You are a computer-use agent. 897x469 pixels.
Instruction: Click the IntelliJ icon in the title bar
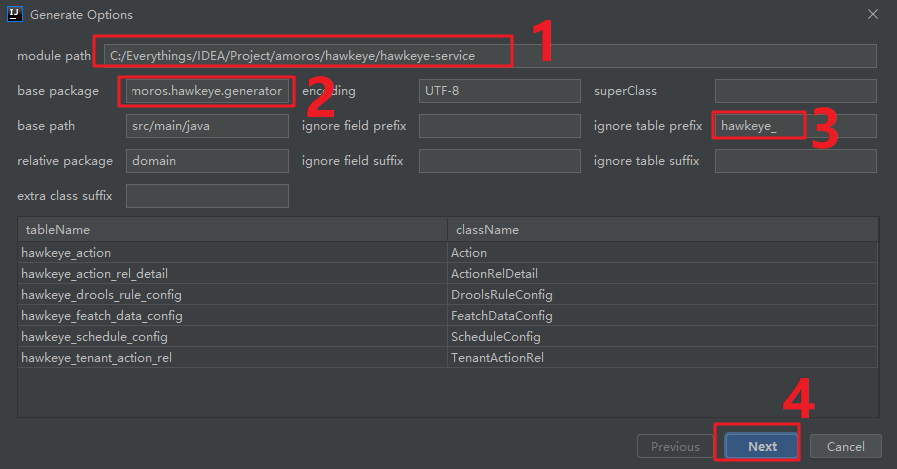15,14
